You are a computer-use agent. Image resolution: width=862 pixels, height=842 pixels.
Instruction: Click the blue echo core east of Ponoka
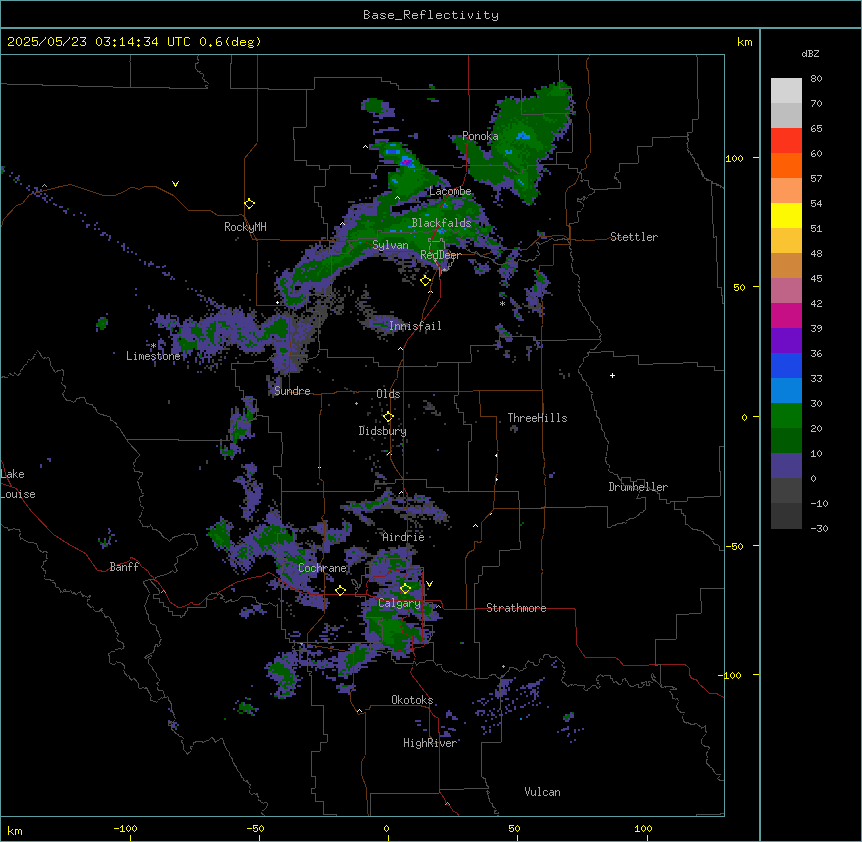523,135
